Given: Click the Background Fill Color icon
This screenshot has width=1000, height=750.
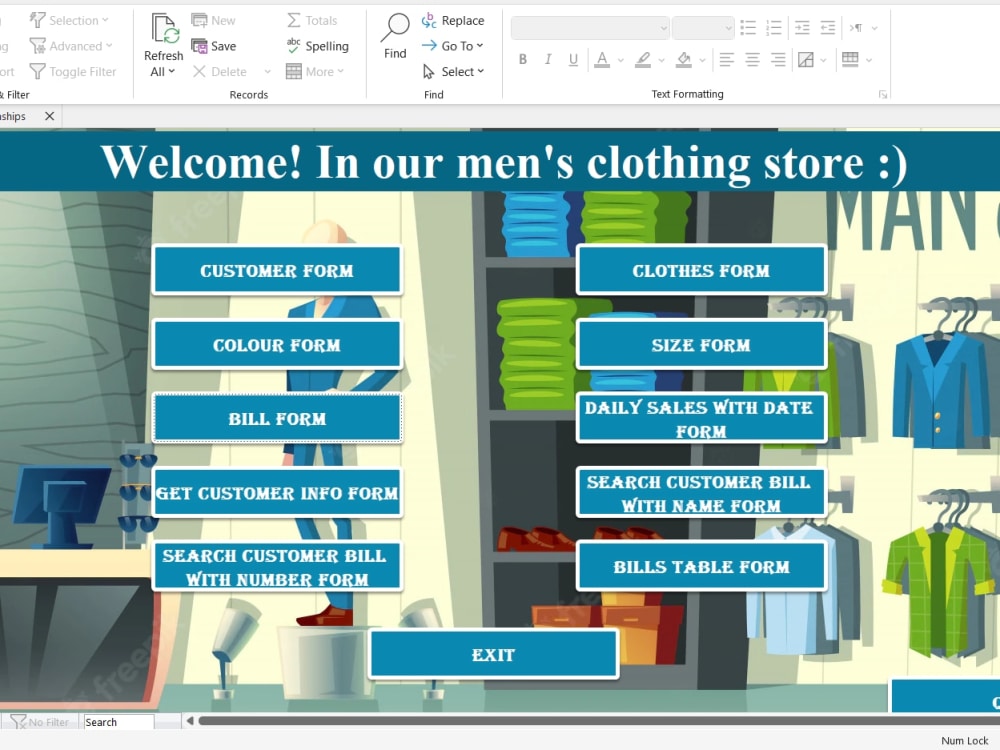Looking at the screenshot, I should (684, 59).
